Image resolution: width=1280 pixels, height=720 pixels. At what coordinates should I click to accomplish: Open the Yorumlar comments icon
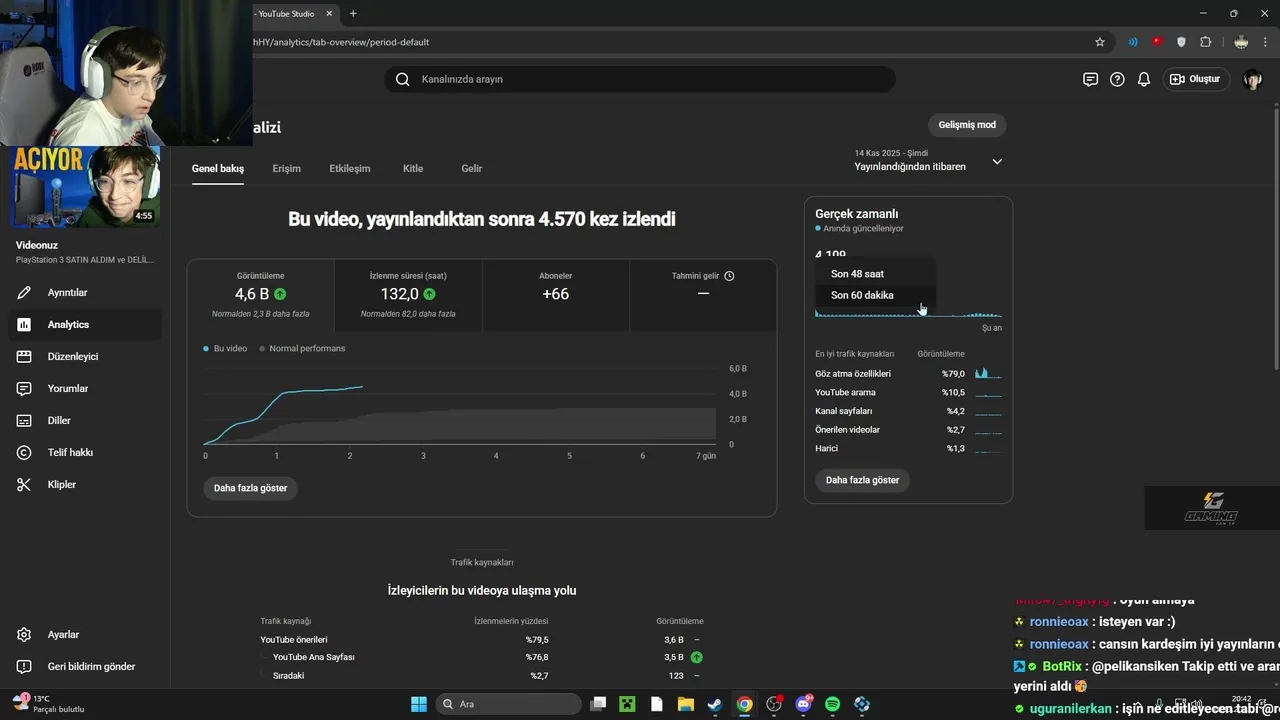24,388
